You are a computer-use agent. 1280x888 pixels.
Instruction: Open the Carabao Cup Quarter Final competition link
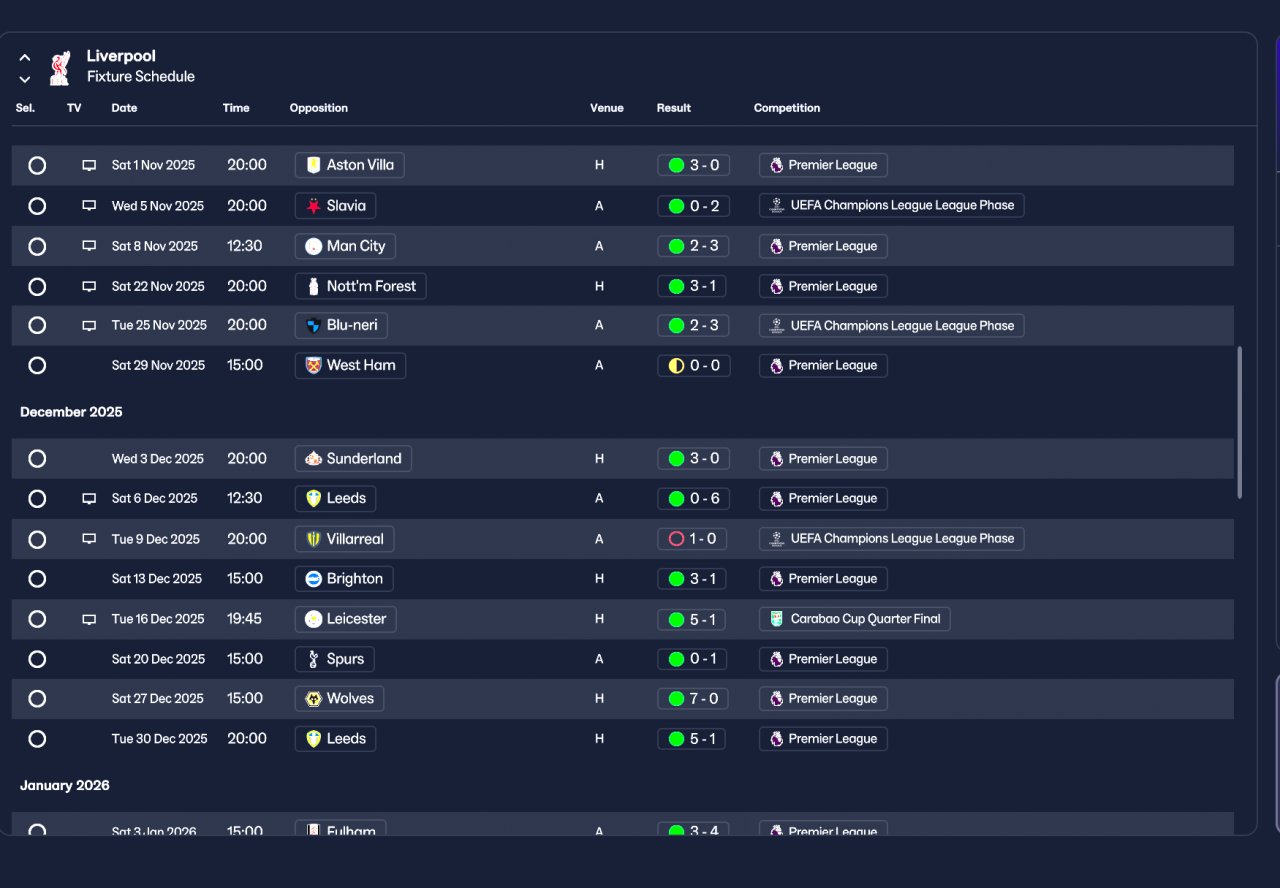point(855,619)
